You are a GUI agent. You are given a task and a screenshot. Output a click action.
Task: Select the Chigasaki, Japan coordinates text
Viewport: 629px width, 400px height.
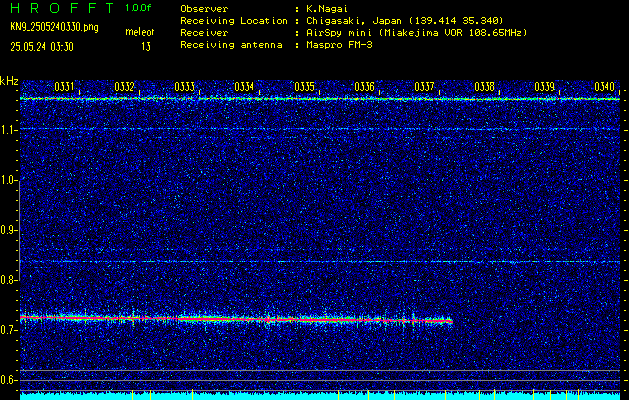click(x=404, y=20)
